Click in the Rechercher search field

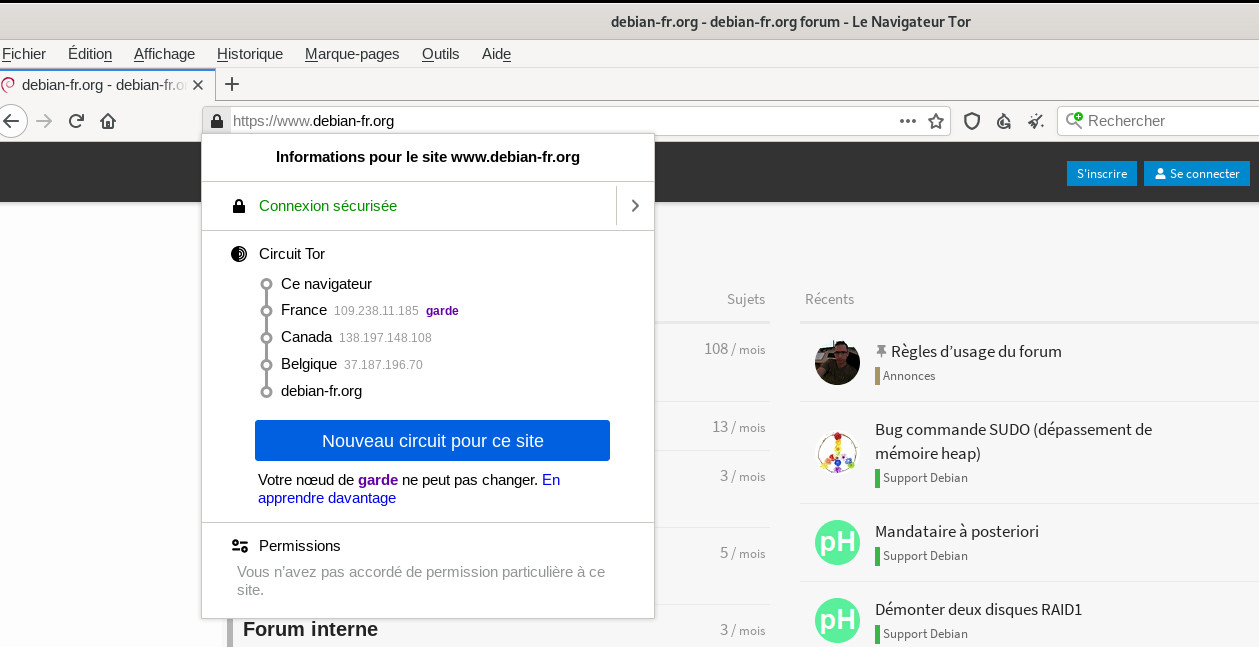[1165, 121]
